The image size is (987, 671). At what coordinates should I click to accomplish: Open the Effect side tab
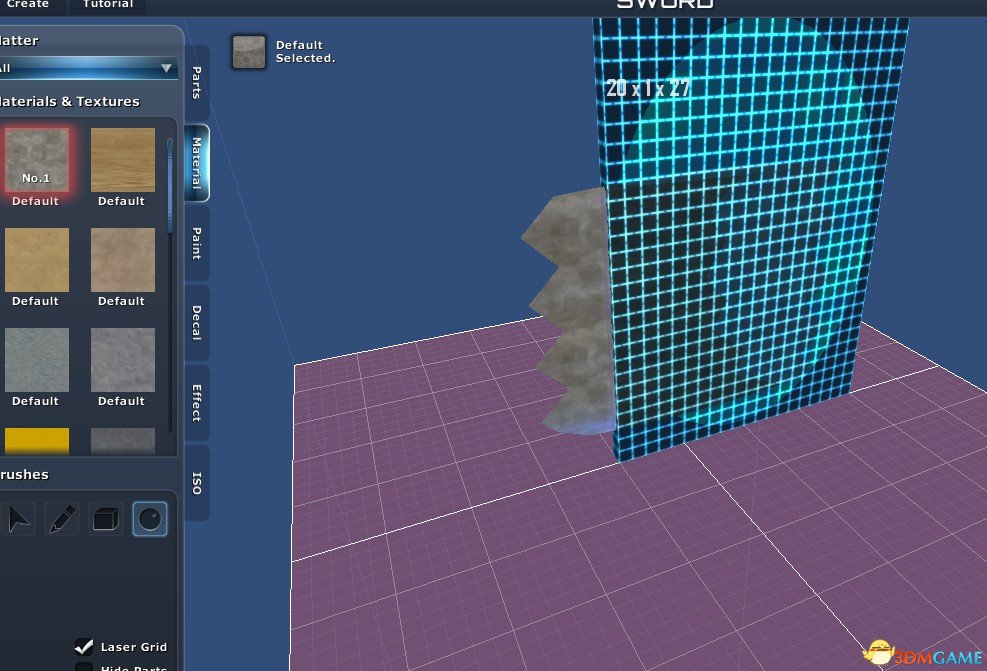click(197, 403)
